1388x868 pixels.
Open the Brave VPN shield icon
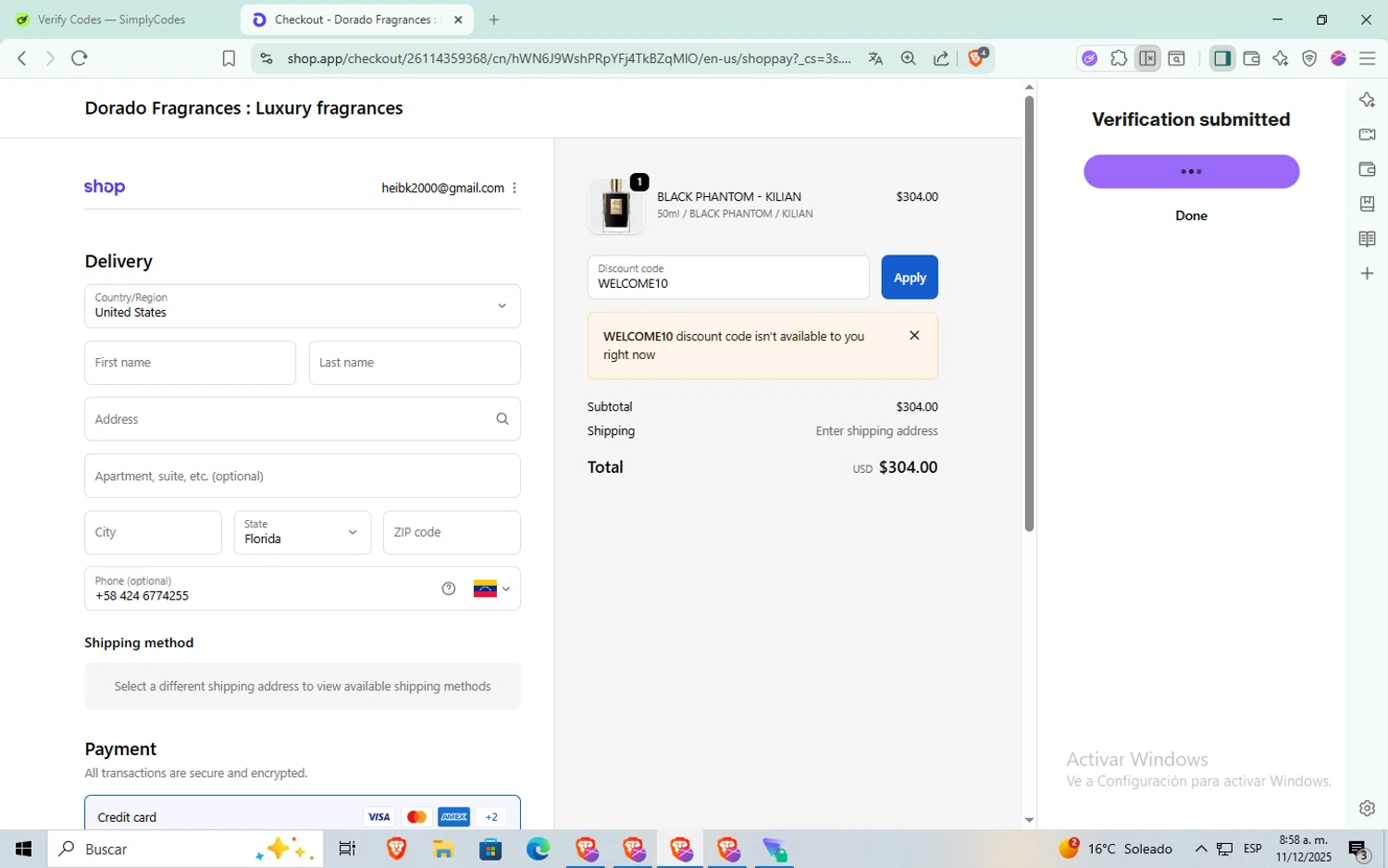coord(1309,58)
